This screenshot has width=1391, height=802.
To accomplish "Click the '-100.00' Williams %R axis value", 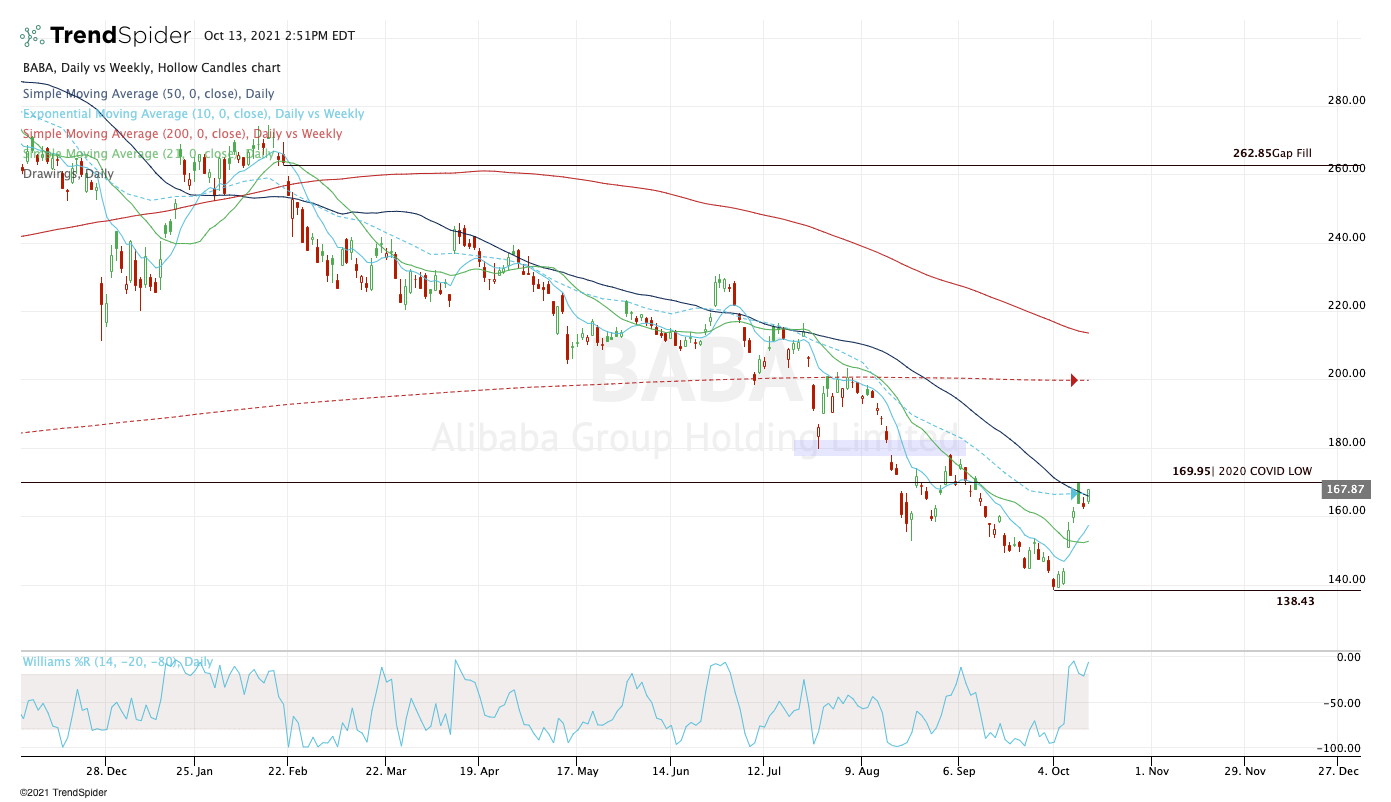I will pyautogui.click(x=1340, y=748).
